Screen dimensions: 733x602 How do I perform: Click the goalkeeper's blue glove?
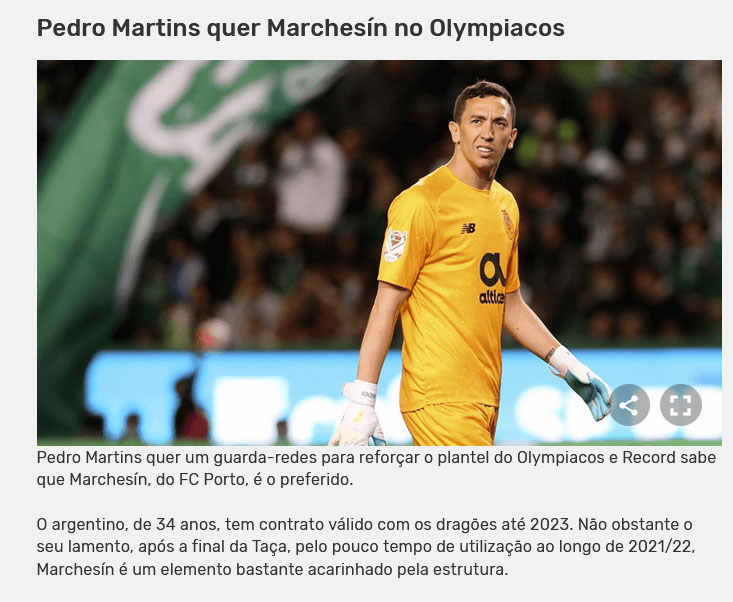[582, 384]
